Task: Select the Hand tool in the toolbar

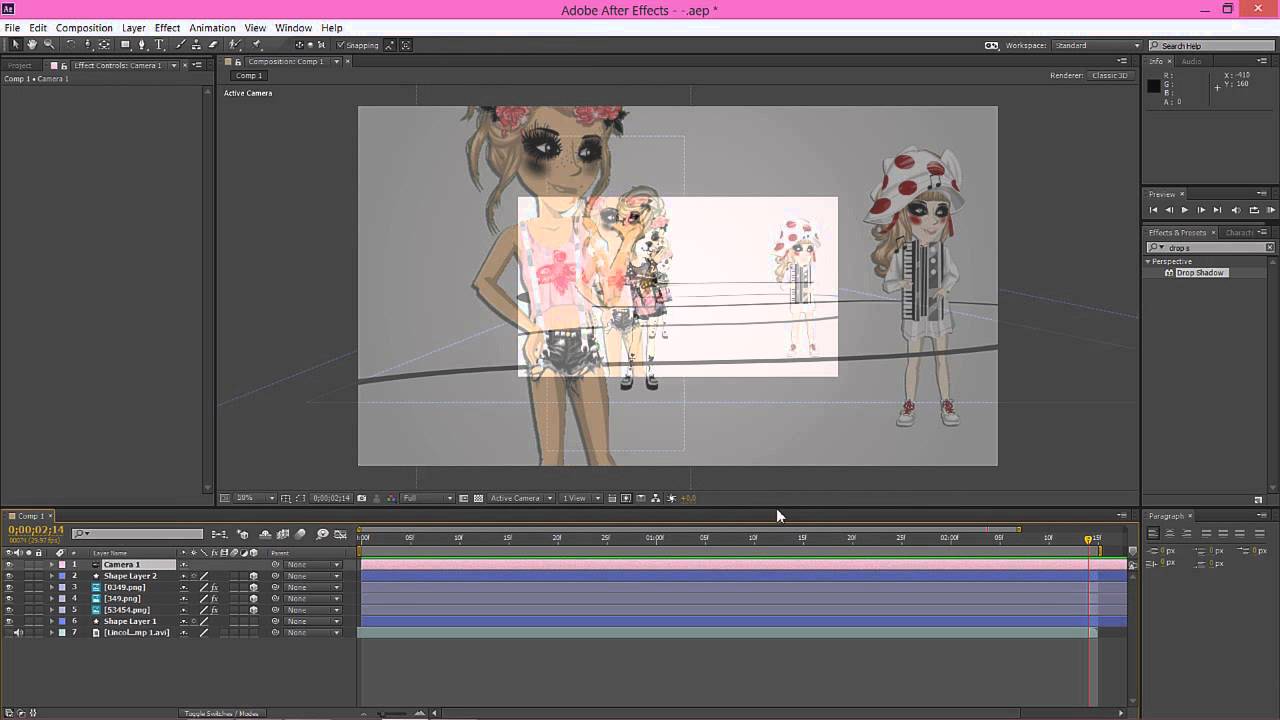Action: click(x=32, y=45)
